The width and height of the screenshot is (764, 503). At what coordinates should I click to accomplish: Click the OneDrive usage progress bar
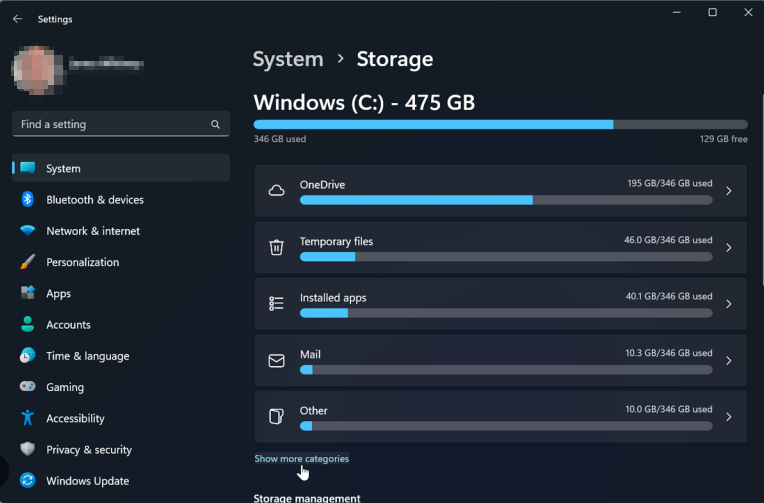pyautogui.click(x=506, y=200)
